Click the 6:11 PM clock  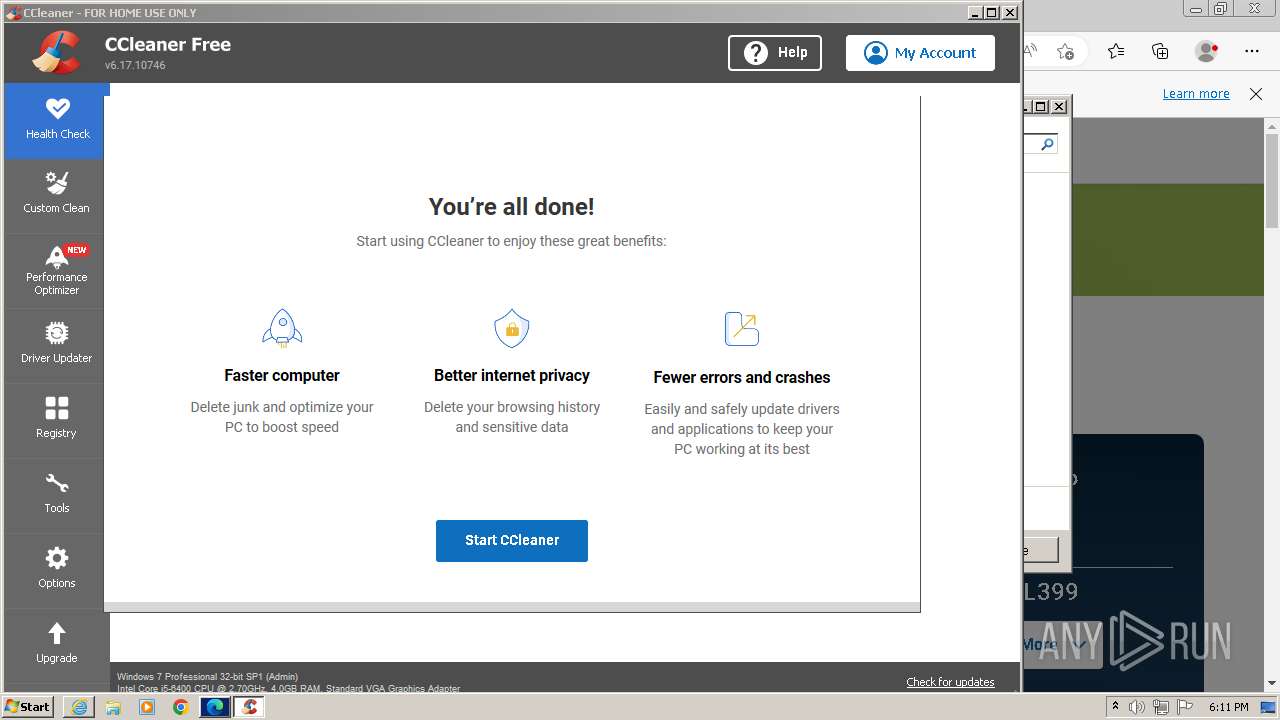click(x=1229, y=707)
